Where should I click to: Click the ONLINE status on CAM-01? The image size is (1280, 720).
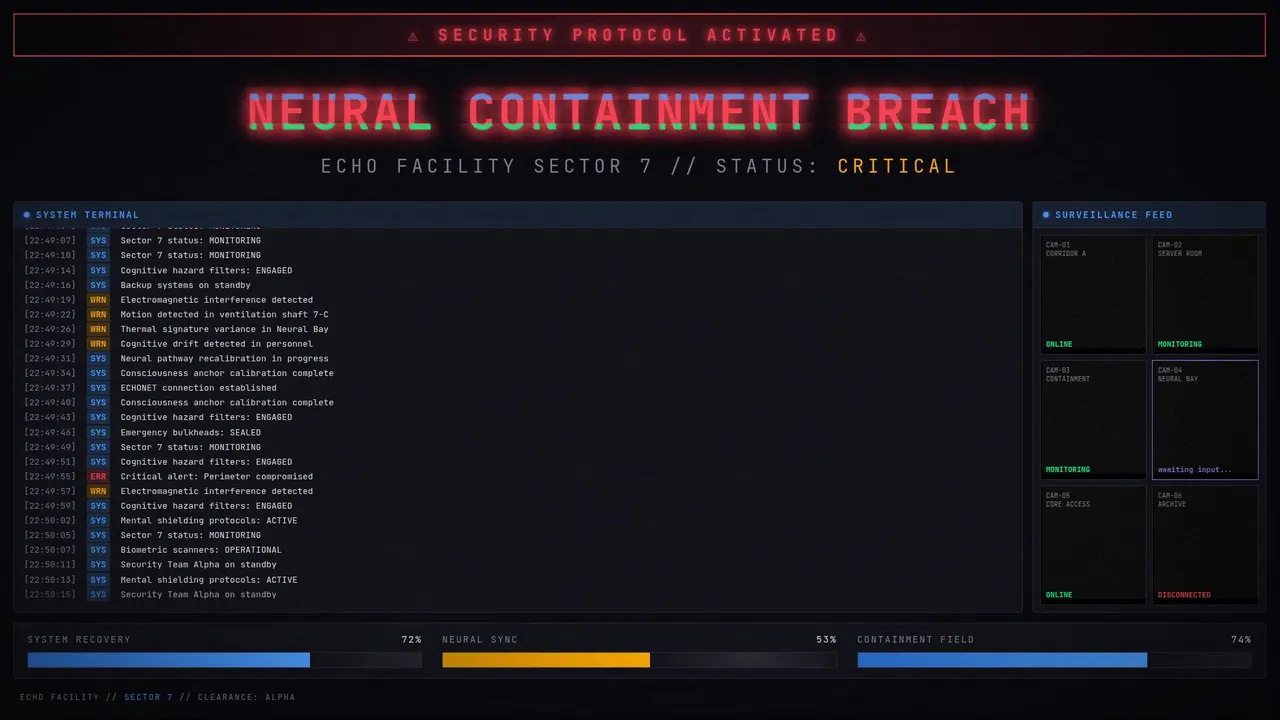click(x=1059, y=344)
